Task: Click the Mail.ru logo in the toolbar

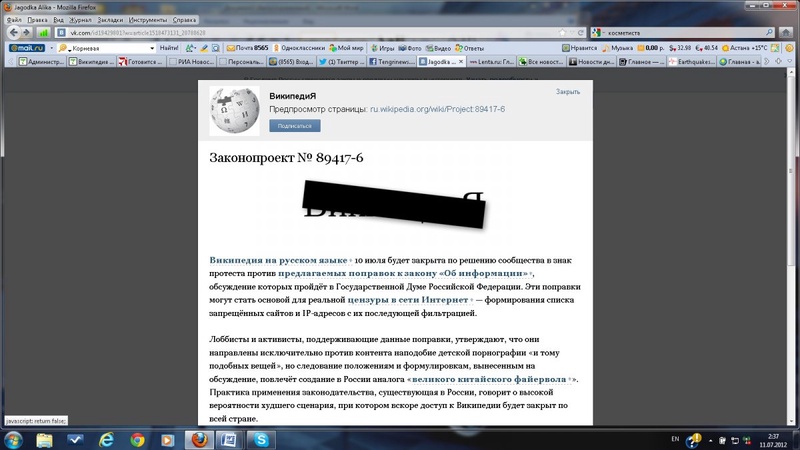Action: click(27, 48)
